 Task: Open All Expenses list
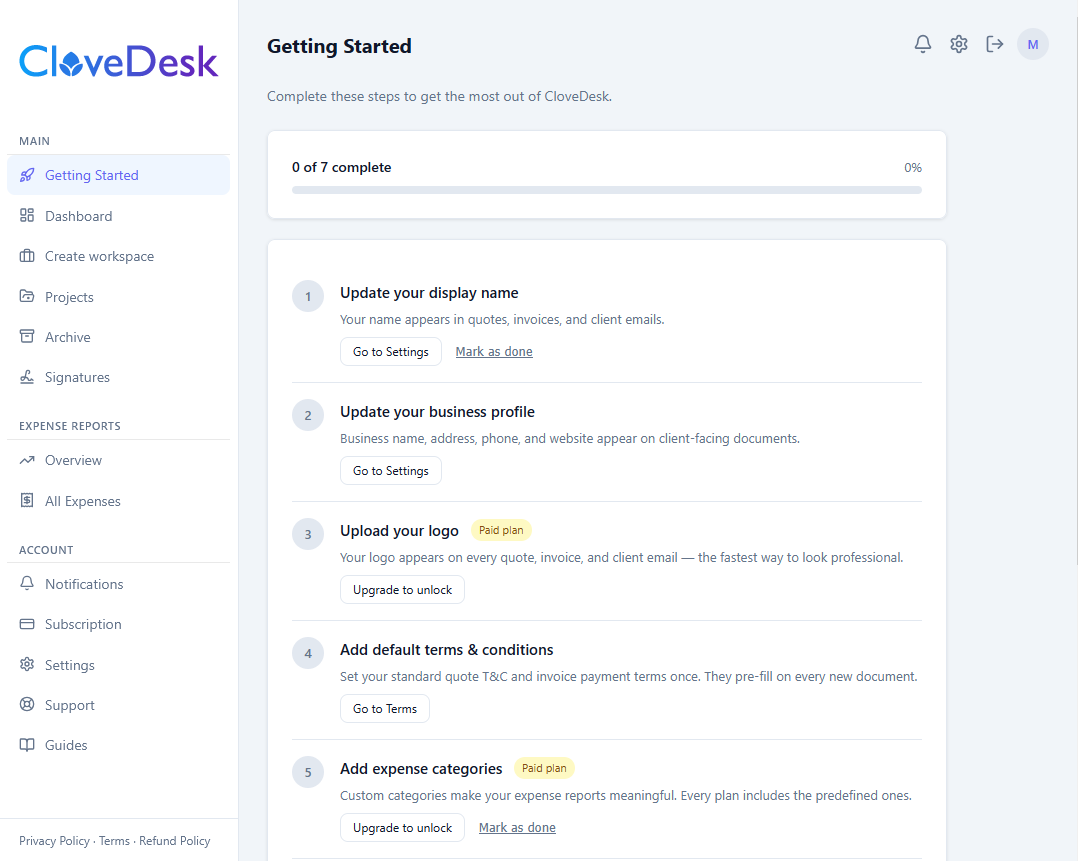(x=118, y=501)
